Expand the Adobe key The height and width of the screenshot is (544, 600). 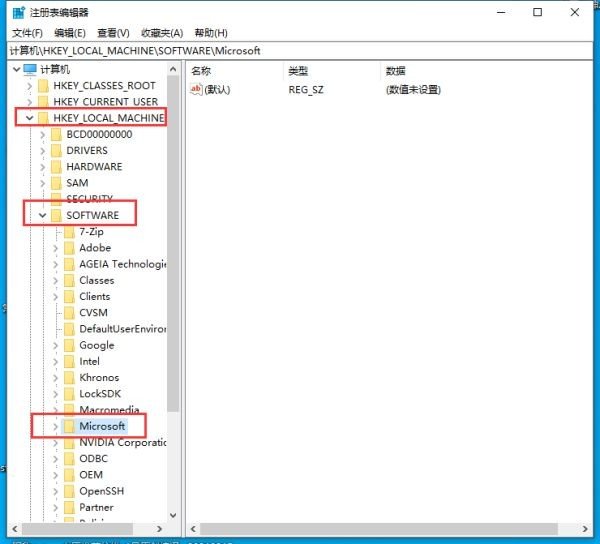(x=55, y=248)
